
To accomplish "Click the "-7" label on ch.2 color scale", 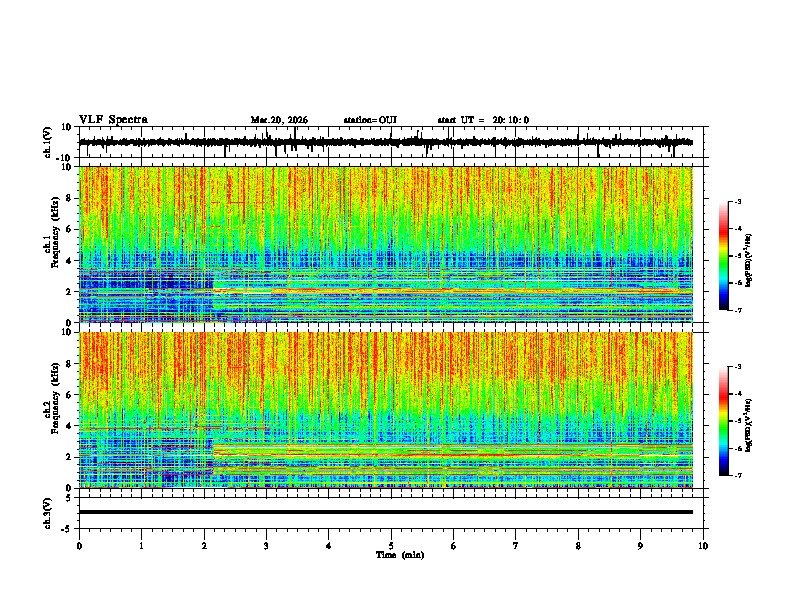I will pyautogui.click(x=738, y=475).
